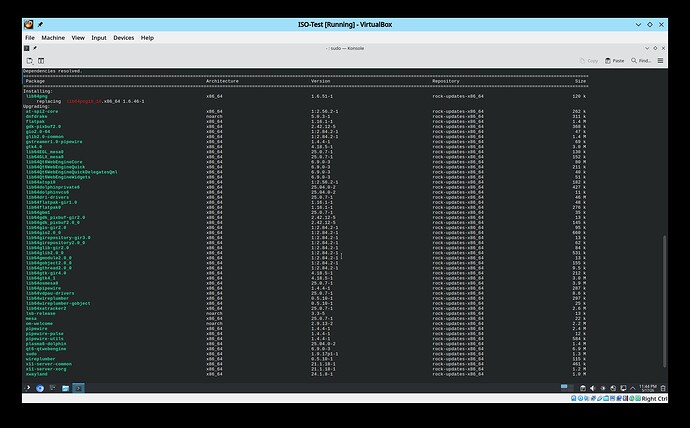Click the brightness tray icon
Image resolution: width=690 pixels, height=428 pixels.
(x=603, y=388)
